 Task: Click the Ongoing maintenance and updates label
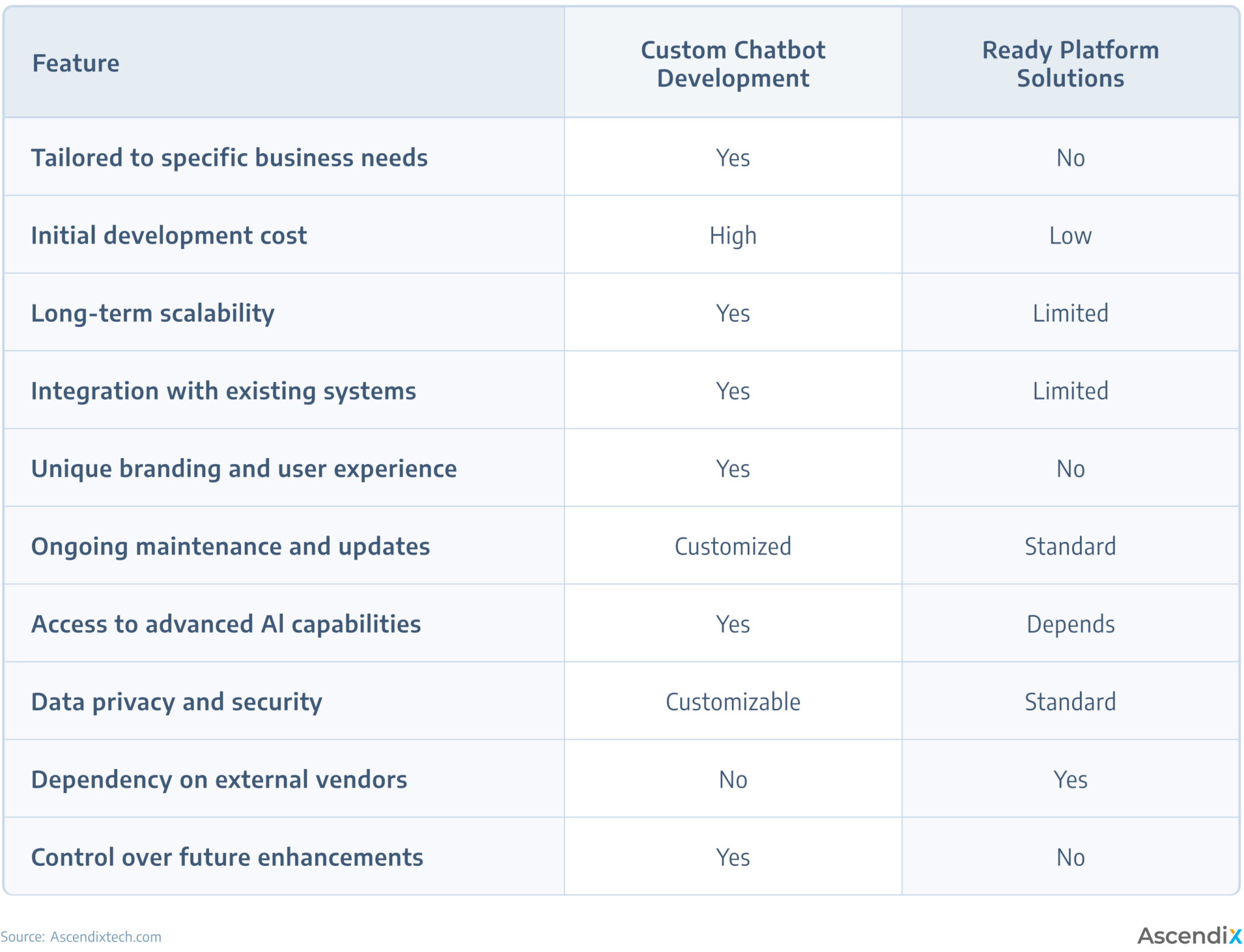tap(230, 547)
